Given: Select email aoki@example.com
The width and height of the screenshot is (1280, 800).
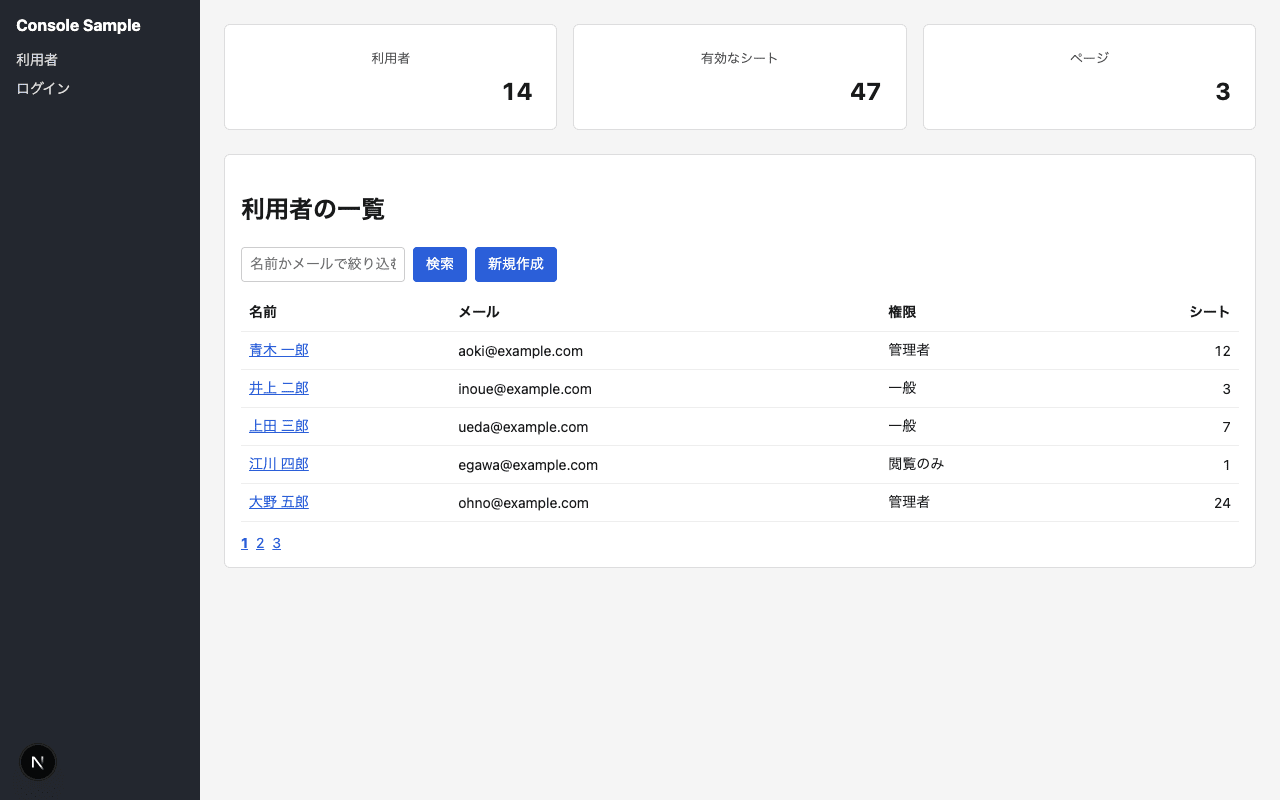Looking at the screenshot, I should tap(520, 351).
